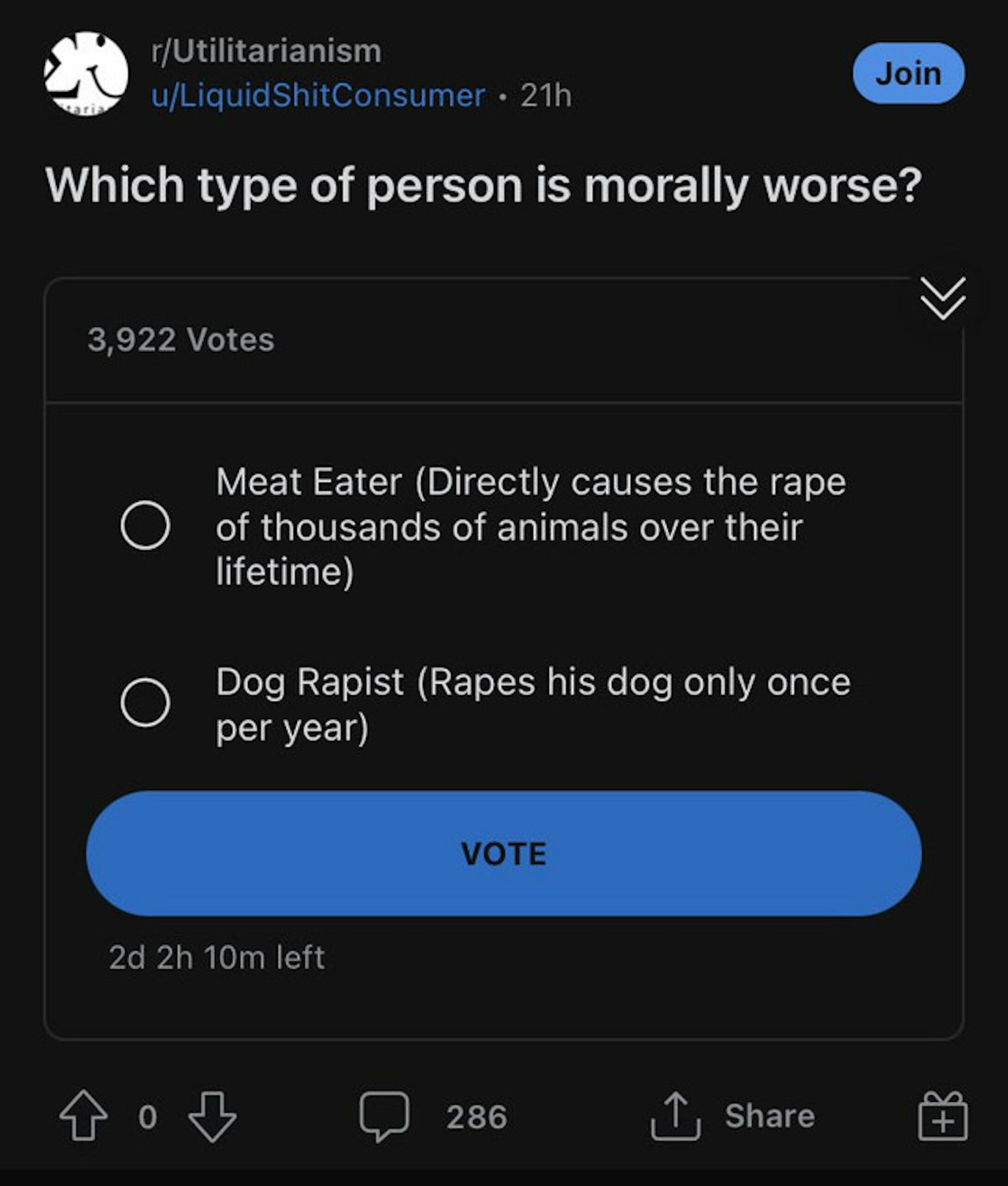Open the r/Utilitarianism community avatar
The image size is (1008, 1186).
[x=86, y=74]
